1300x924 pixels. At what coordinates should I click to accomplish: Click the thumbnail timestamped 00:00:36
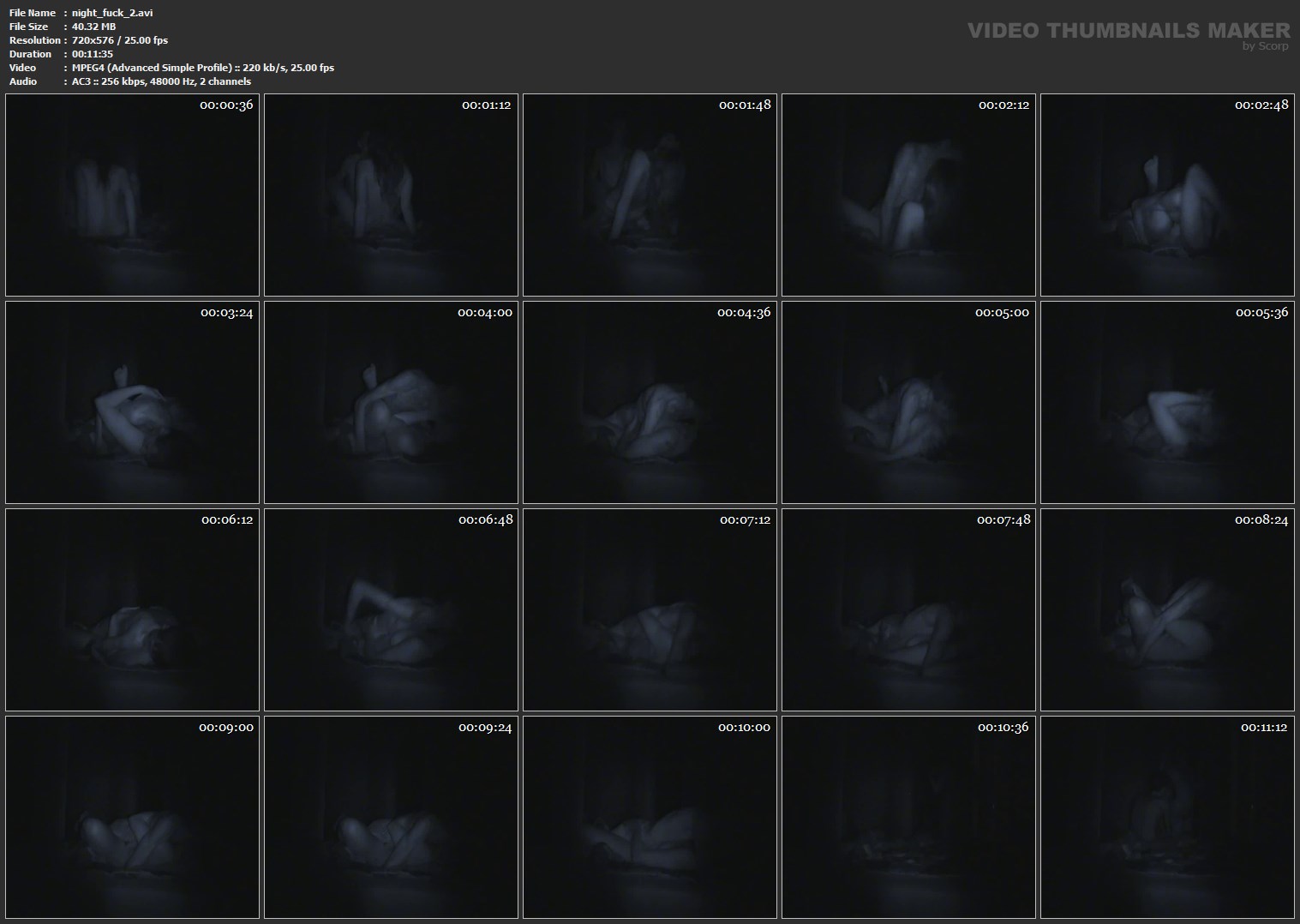tap(132, 195)
